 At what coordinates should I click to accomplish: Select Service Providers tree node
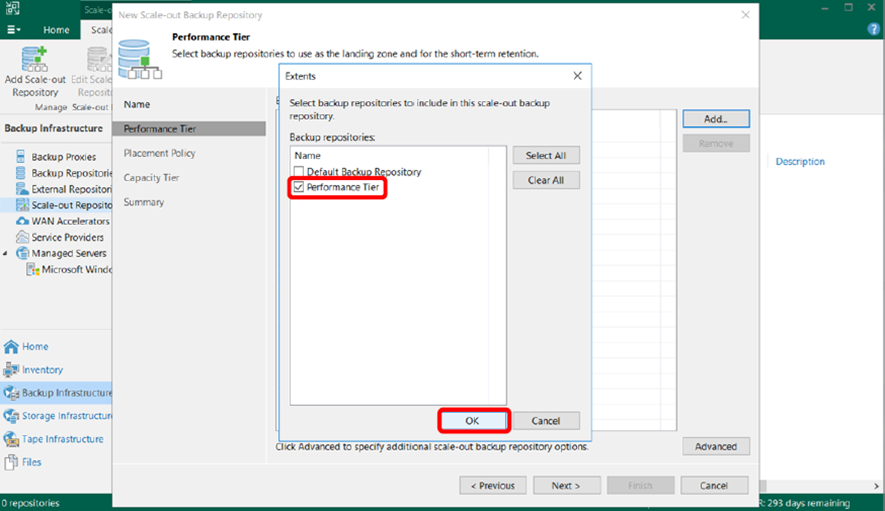pos(68,237)
